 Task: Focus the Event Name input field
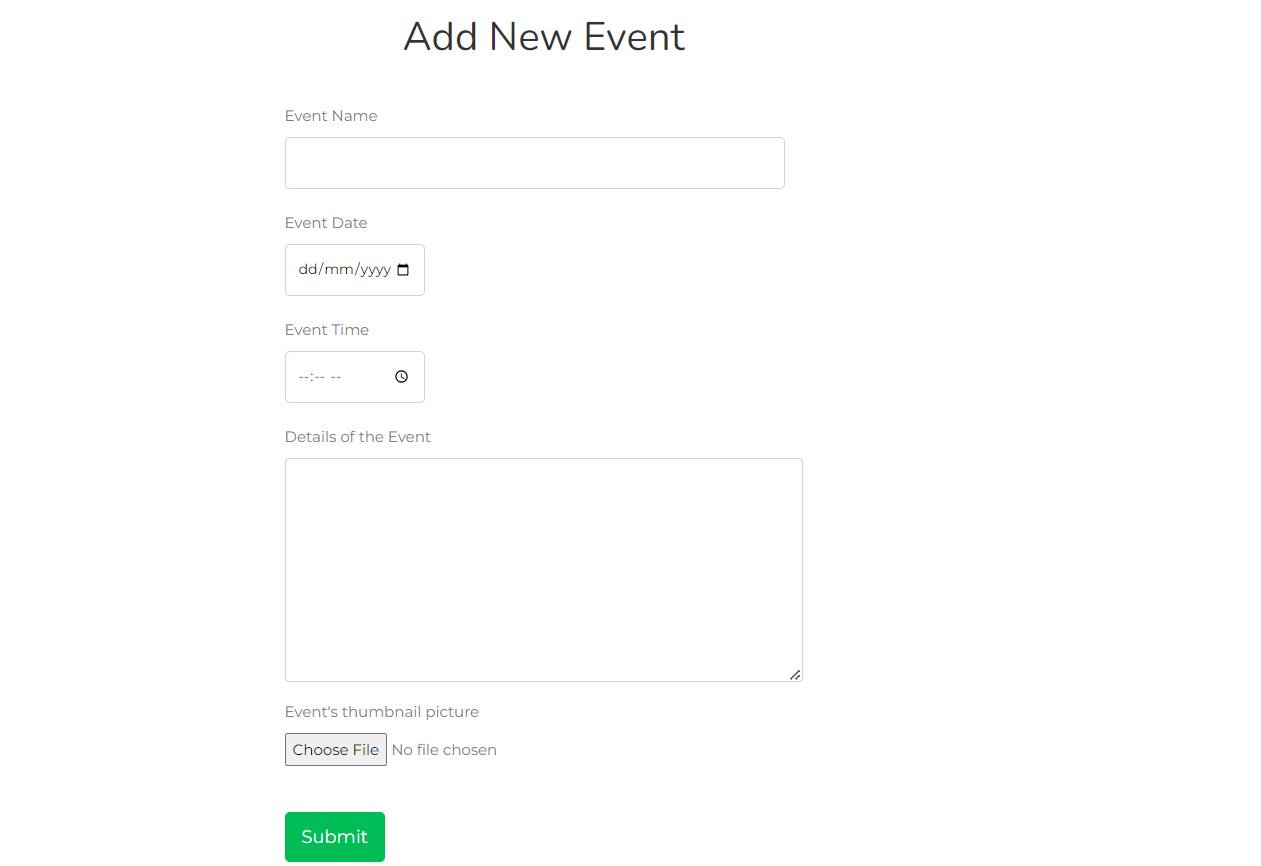point(534,162)
